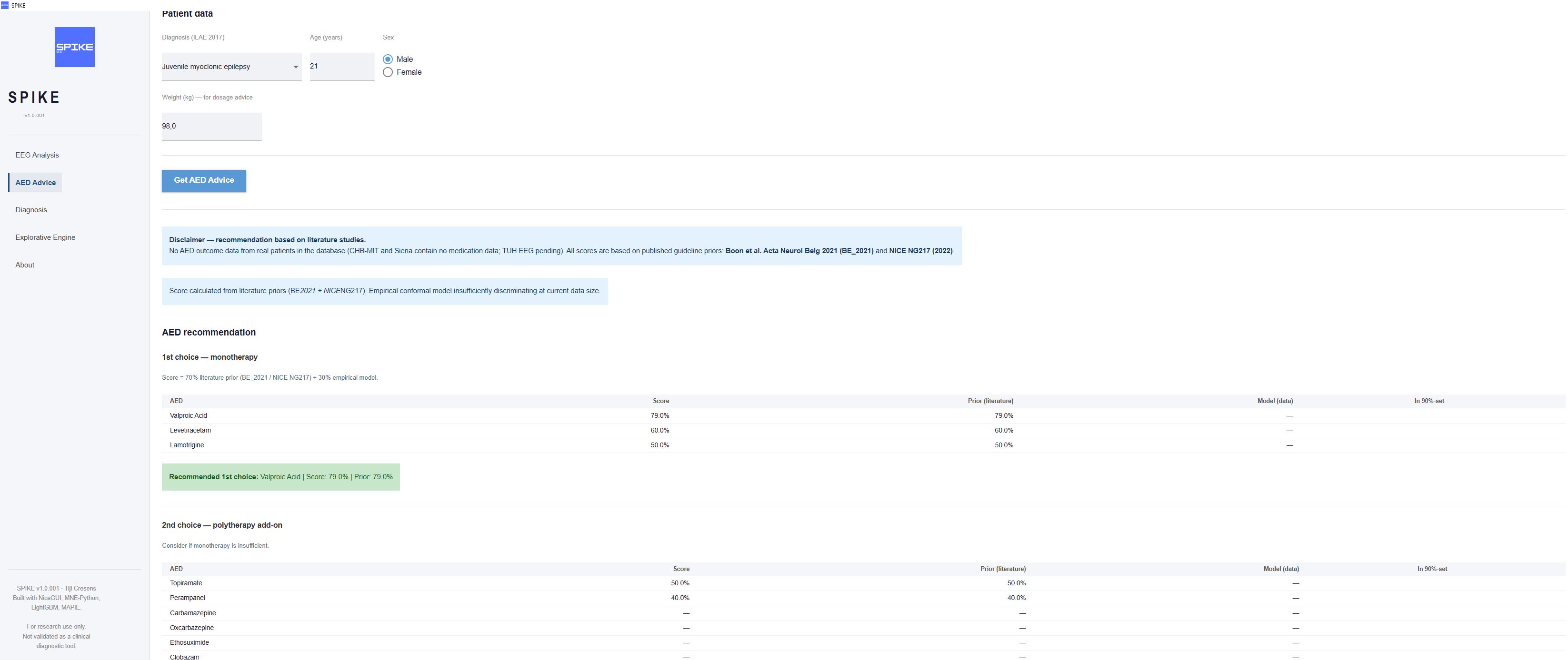The image size is (1568, 660).
Task: Click the Get AED Advice button
Action: 204,181
